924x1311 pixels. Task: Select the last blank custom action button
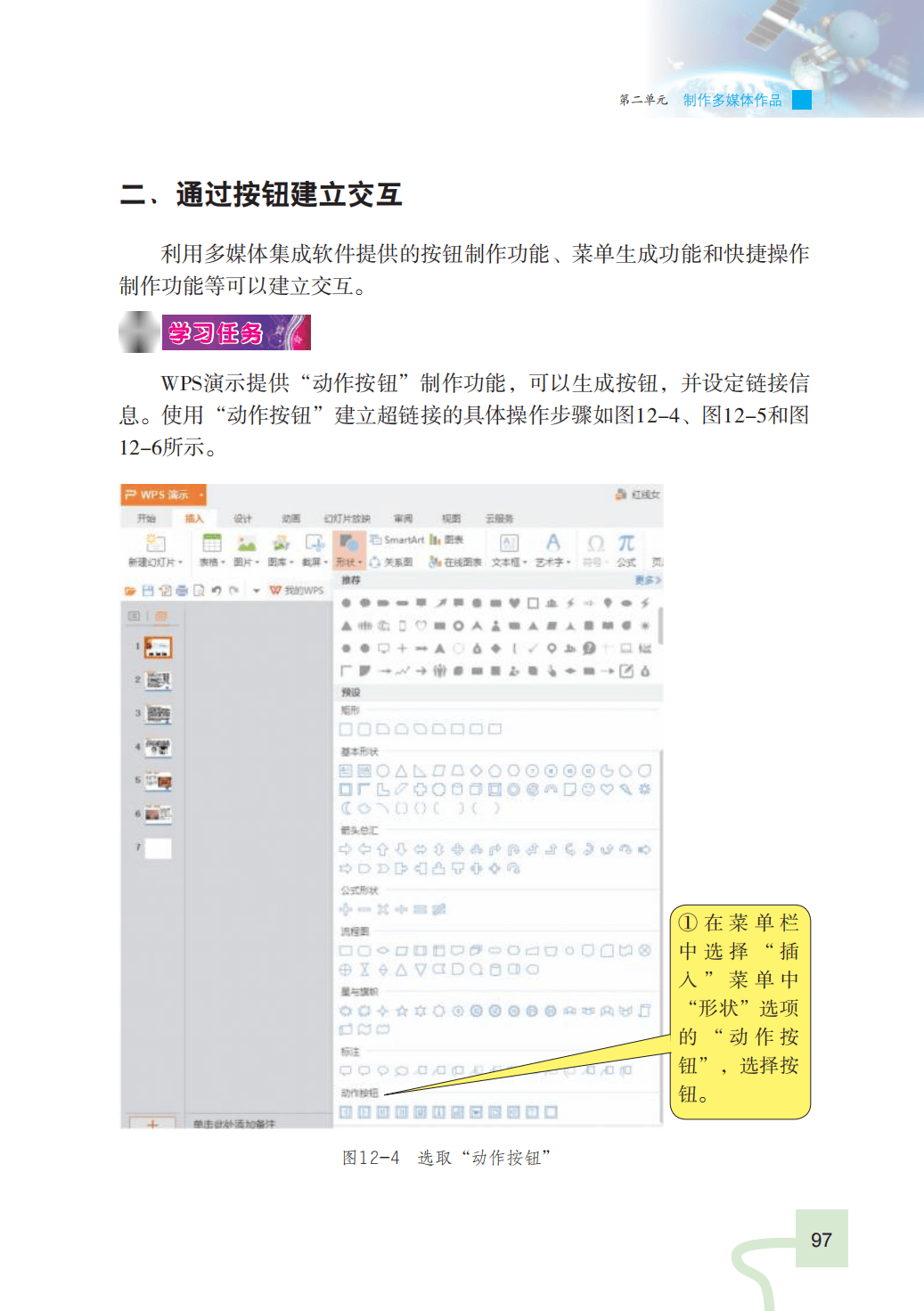[551, 1111]
